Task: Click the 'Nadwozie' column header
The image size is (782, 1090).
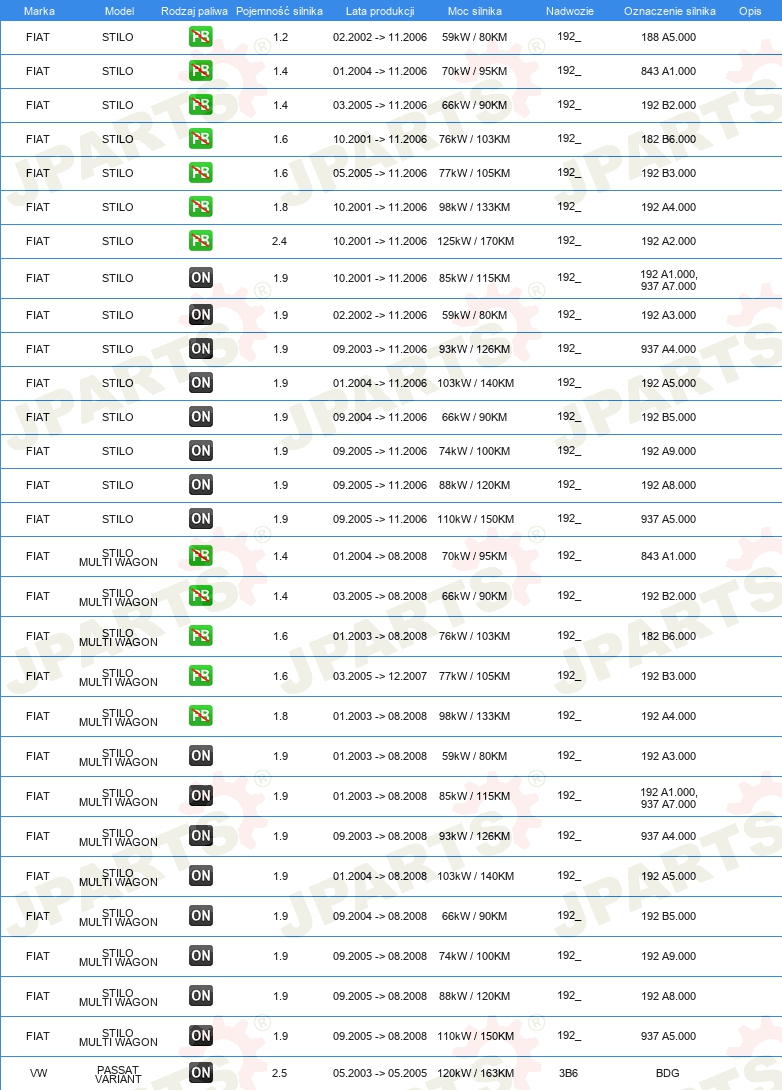Action: pyautogui.click(x=570, y=11)
